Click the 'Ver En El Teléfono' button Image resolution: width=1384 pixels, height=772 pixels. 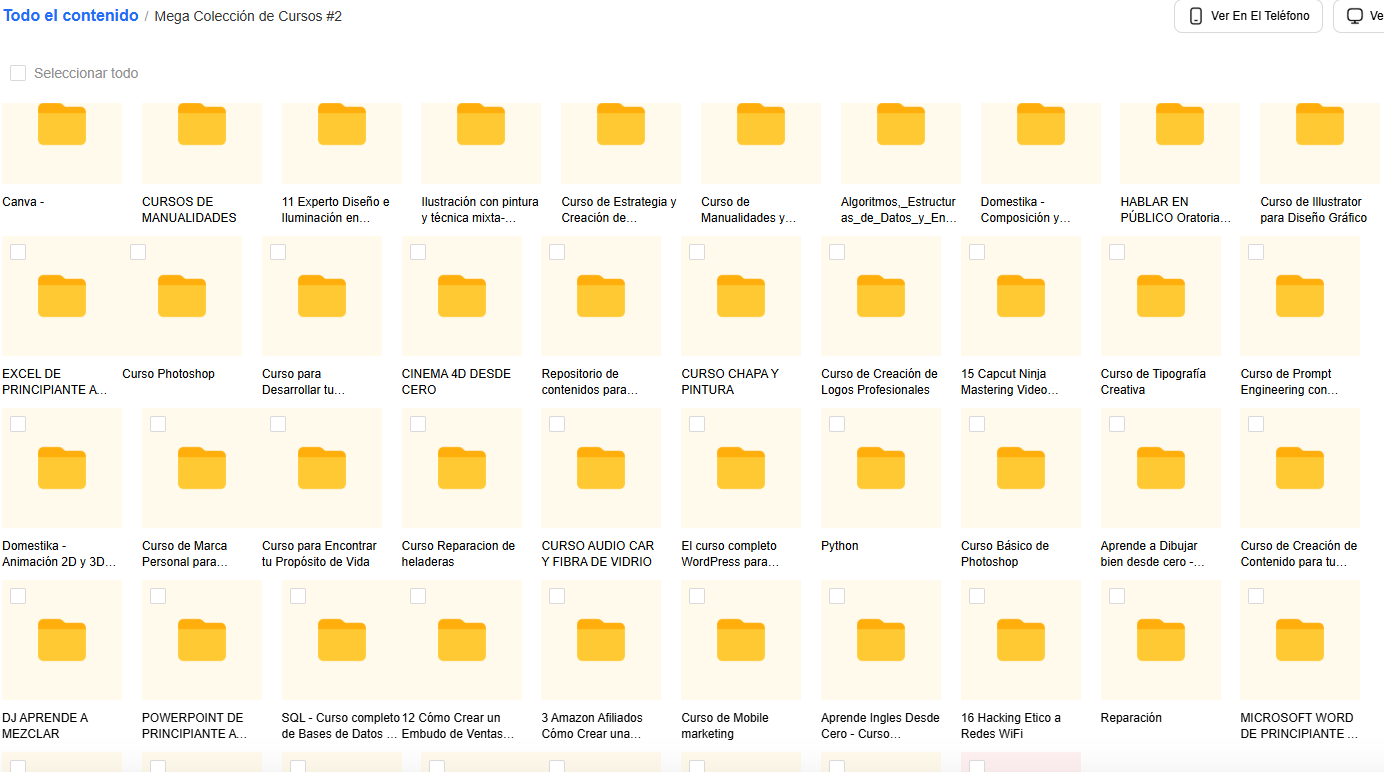[x=1248, y=16]
